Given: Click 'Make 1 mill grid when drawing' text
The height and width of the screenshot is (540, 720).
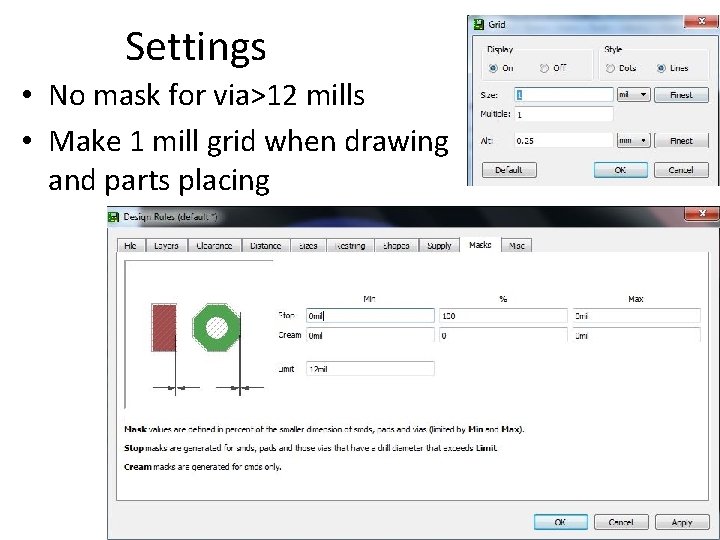Looking at the screenshot, I should 248,141.
